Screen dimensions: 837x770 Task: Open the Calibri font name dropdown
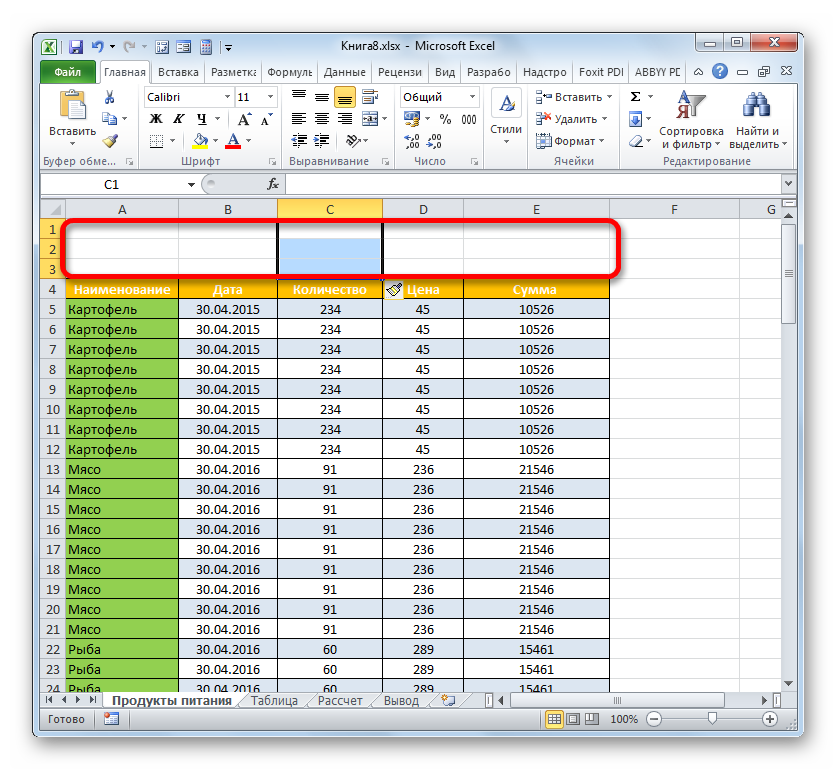pyautogui.click(x=227, y=97)
